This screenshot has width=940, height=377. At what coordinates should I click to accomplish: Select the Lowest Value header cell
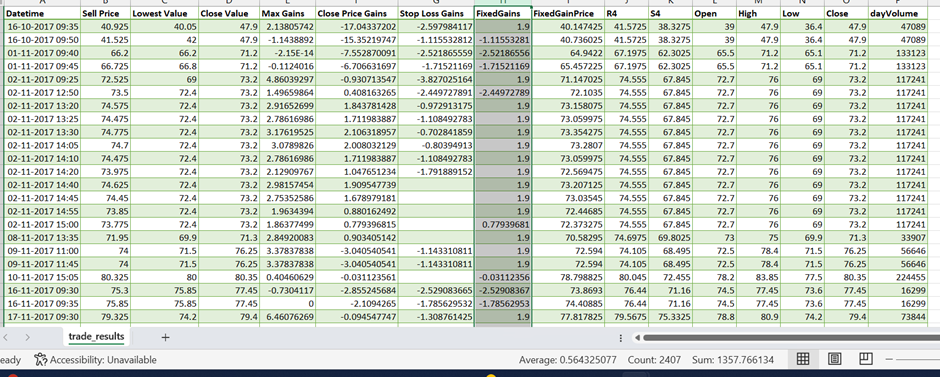click(164, 13)
